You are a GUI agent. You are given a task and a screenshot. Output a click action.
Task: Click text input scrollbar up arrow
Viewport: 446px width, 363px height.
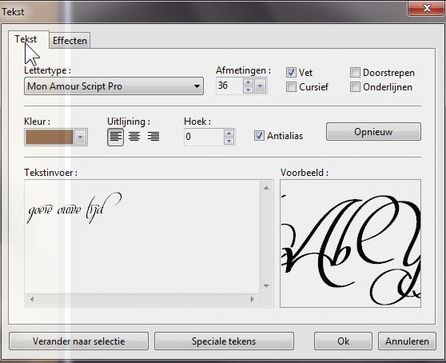(266, 188)
